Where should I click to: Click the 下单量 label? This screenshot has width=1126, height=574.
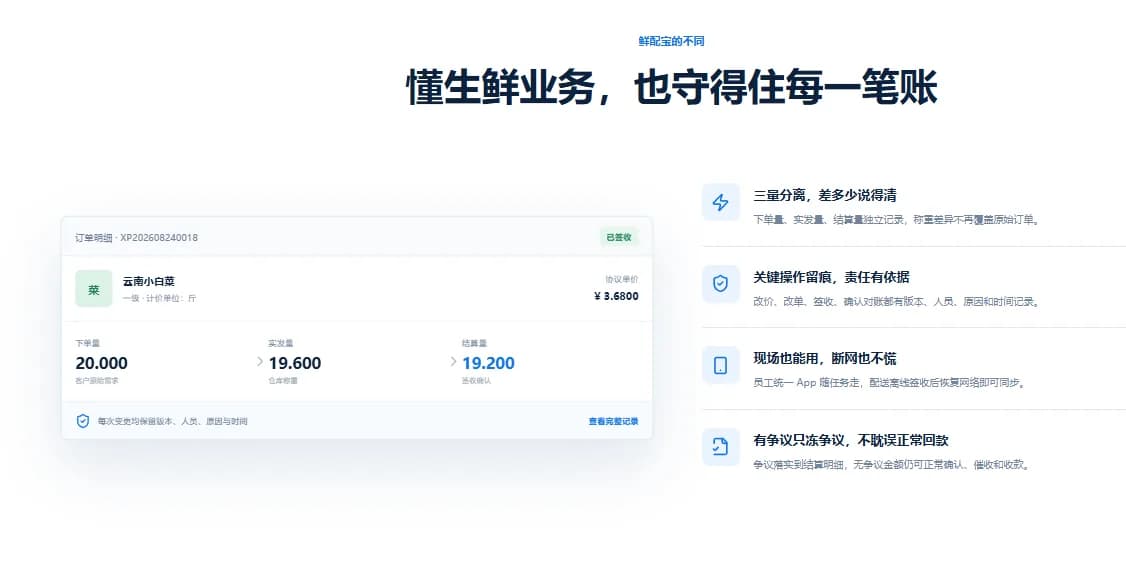point(88,343)
